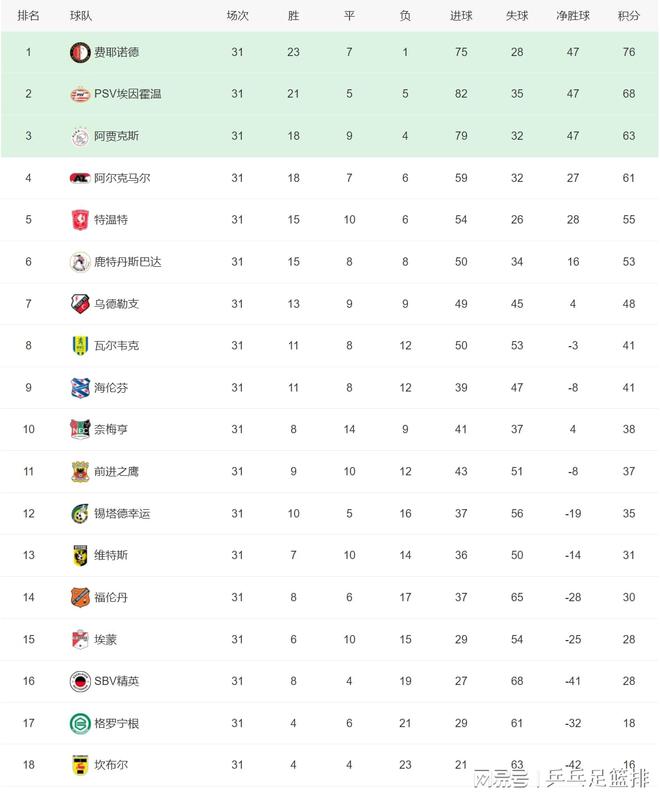The image size is (660, 797).
Task: Click the SBV精英 round team logo
Action: [x=80, y=681]
